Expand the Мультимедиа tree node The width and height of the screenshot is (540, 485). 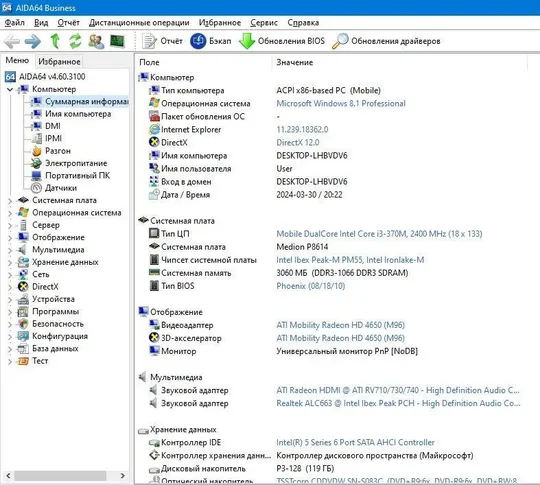coord(10,250)
